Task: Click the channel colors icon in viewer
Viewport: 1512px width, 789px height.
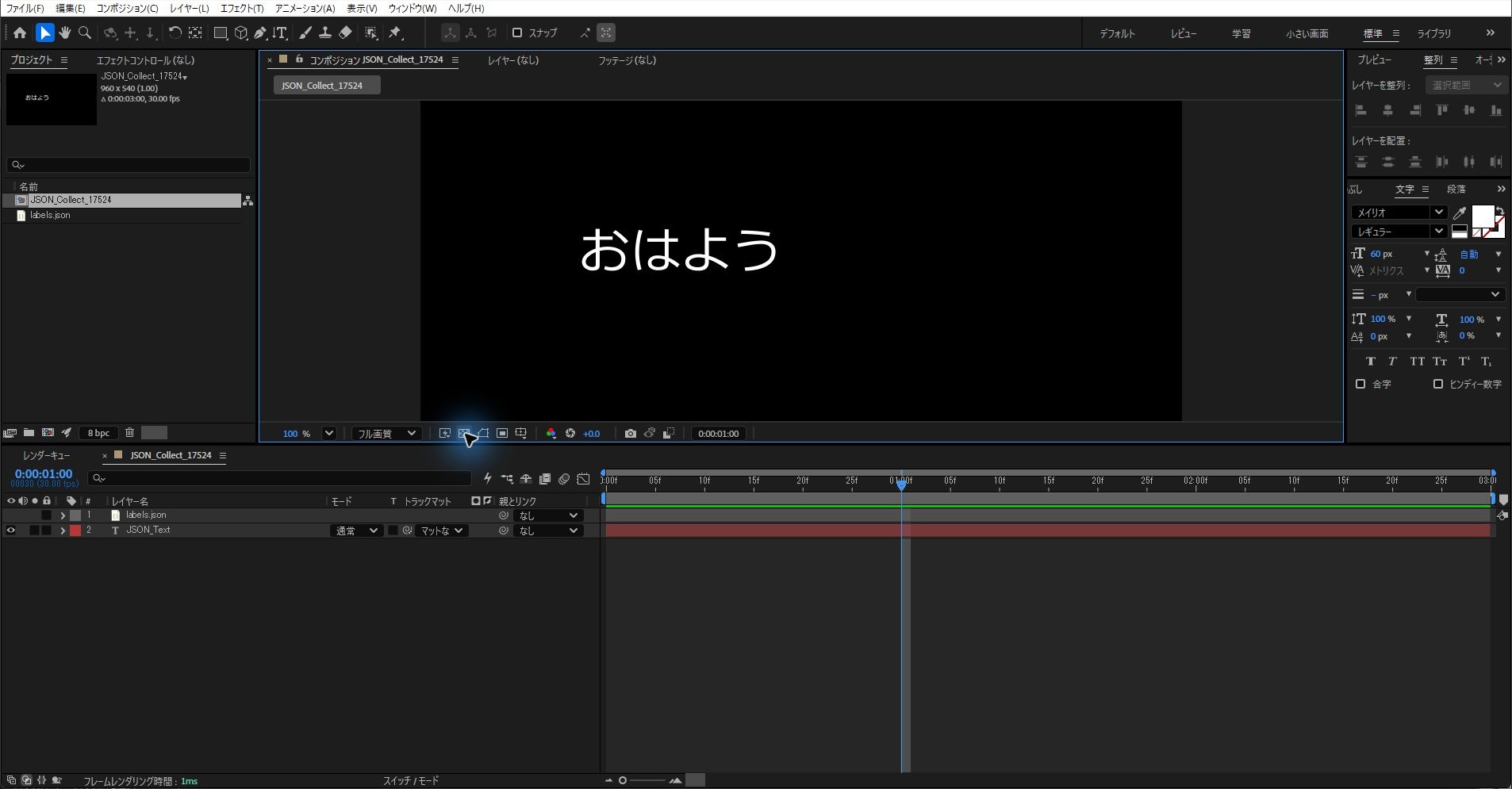Action: click(x=551, y=434)
